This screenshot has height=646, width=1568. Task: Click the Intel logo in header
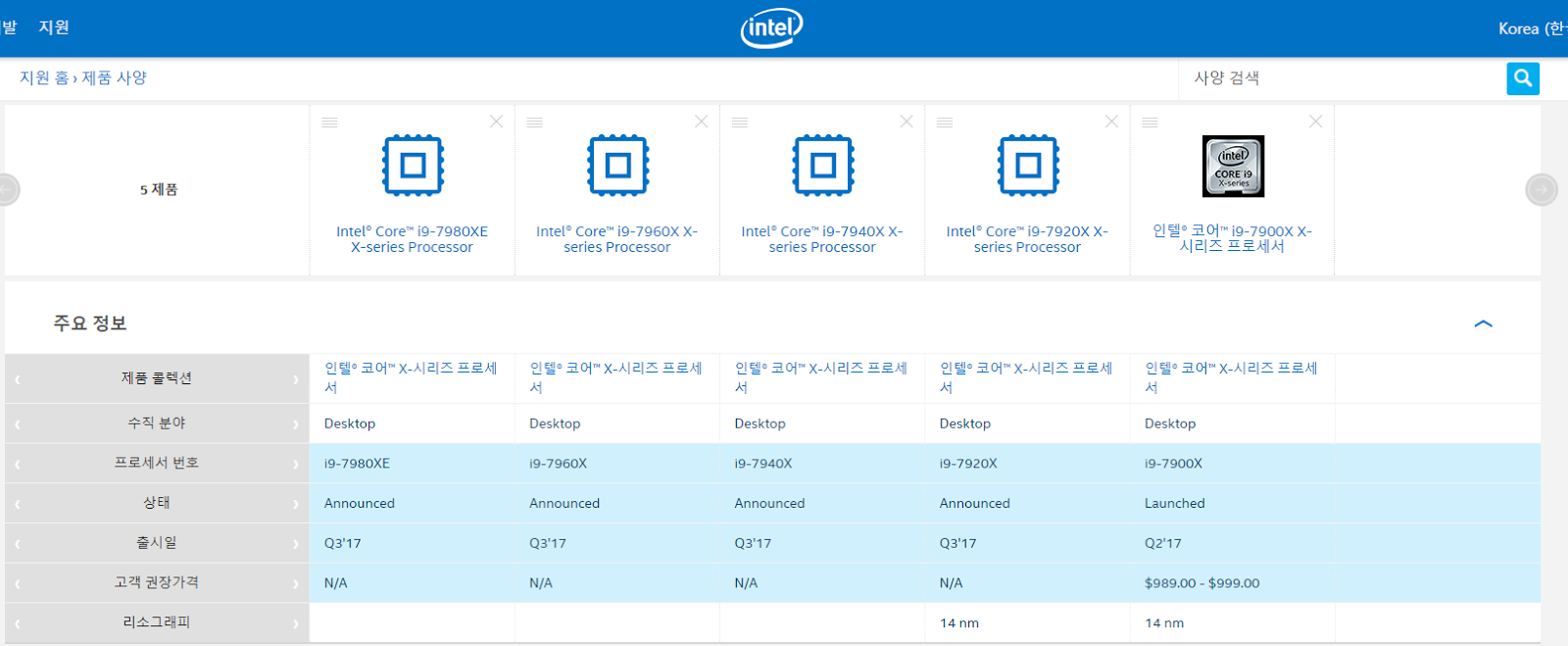click(771, 28)
